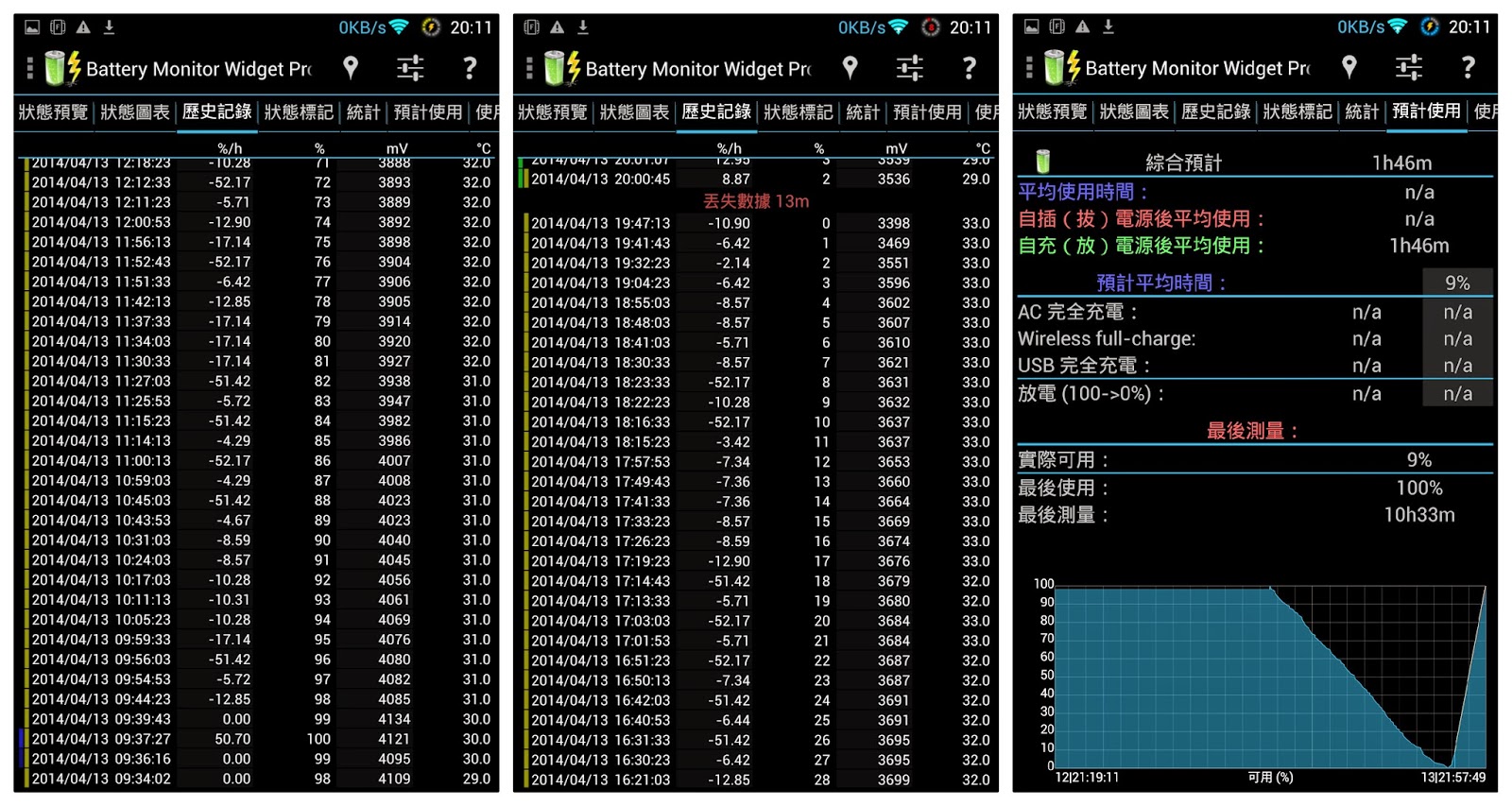1512x806 pixels.
Task: Select history row 2014/04/13 16:21:03
Action: (756, 780)
